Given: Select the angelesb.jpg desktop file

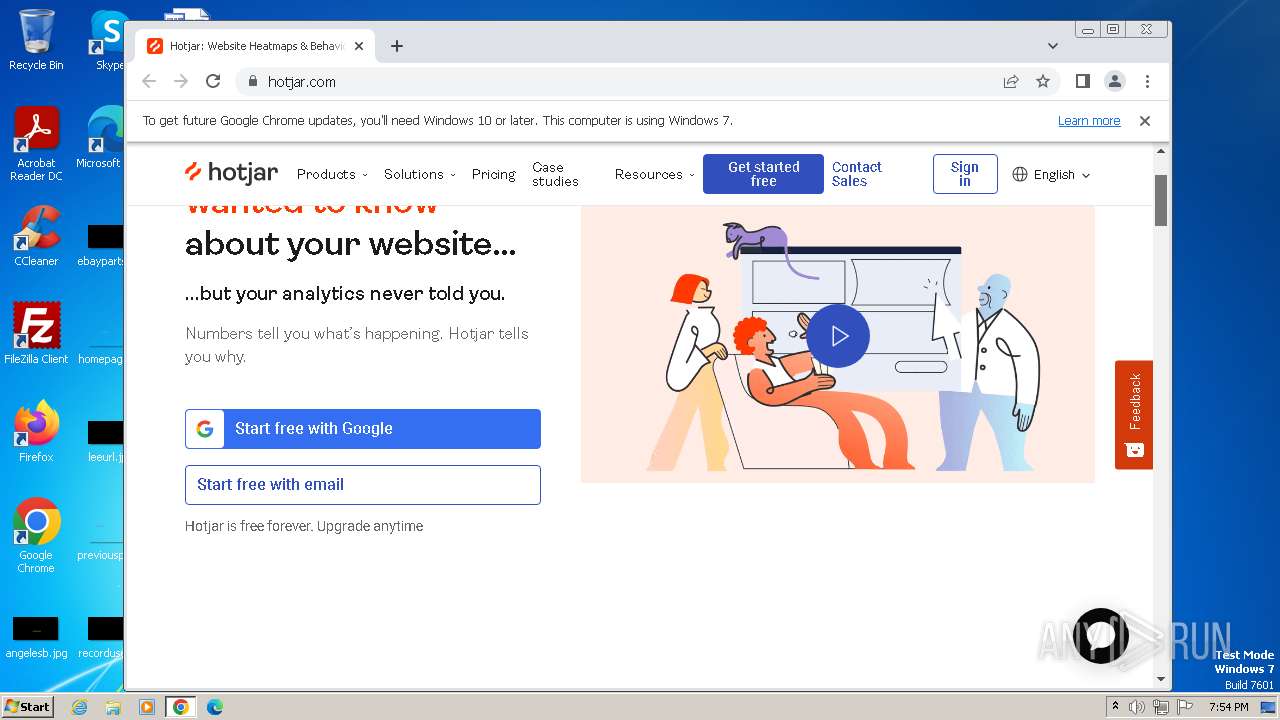Looking at the screenshot, I should [36, 638].
